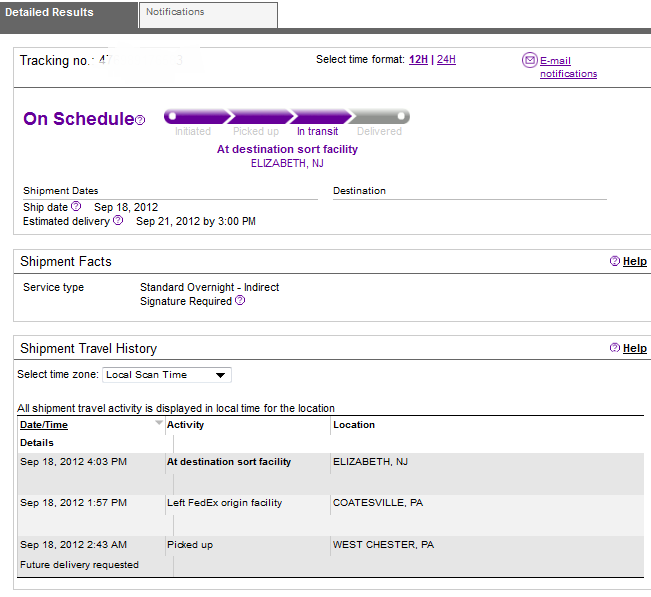Click question mark icon beside Ship date
651x597 pixels.
point(76,206)
